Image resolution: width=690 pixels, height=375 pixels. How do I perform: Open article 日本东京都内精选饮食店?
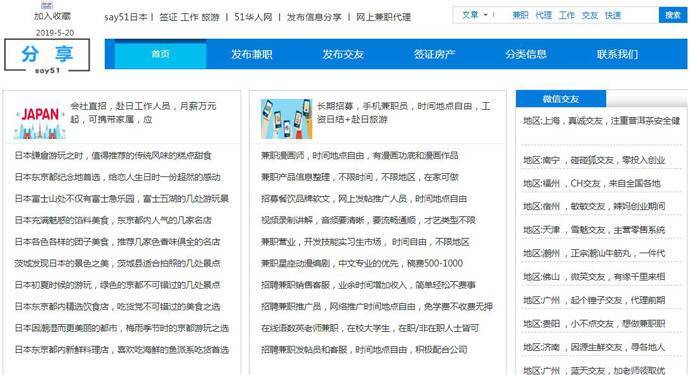click(x=117, y=306)
